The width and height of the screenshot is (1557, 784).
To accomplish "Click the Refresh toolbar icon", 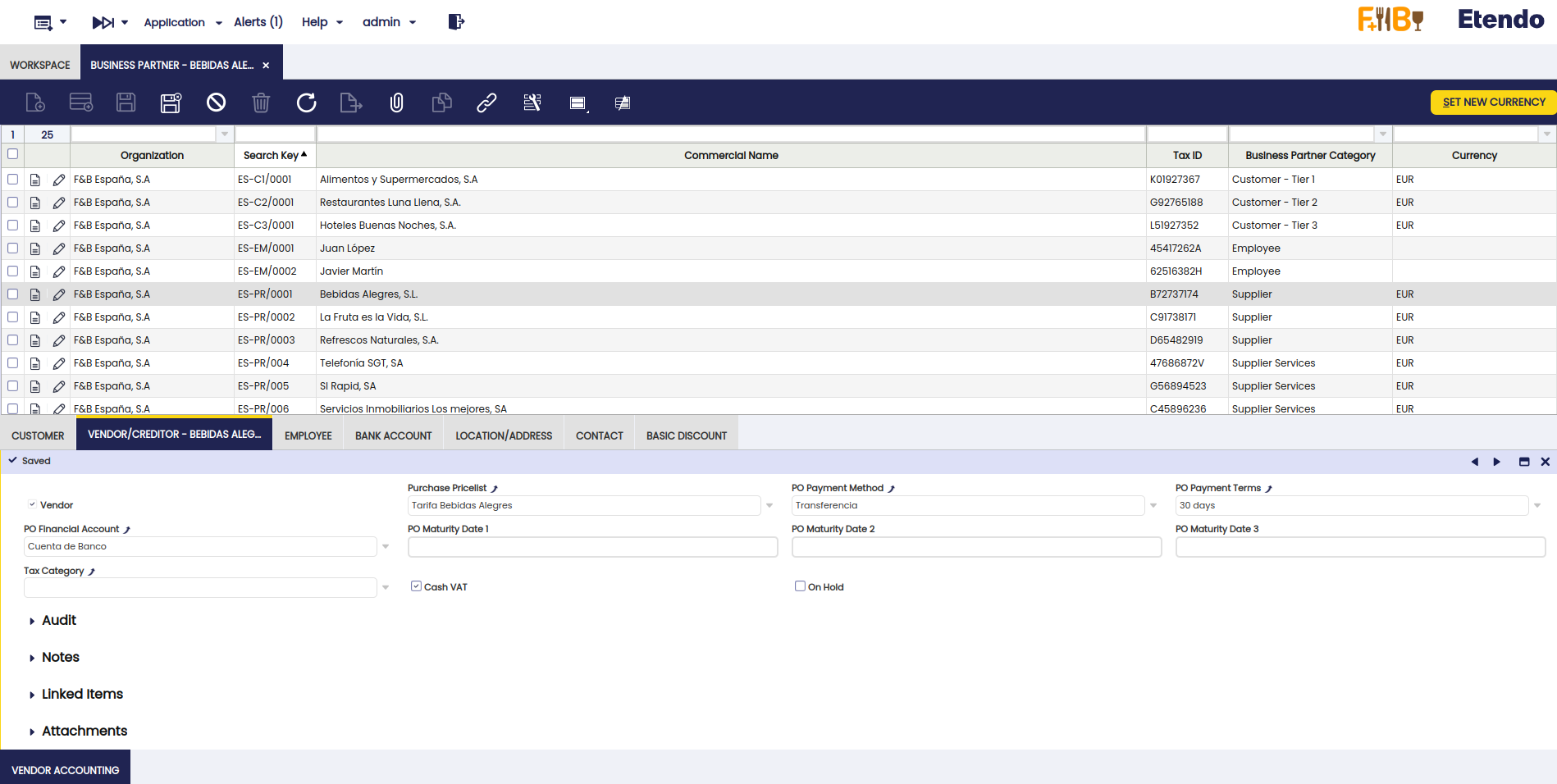I will [306, 103].
